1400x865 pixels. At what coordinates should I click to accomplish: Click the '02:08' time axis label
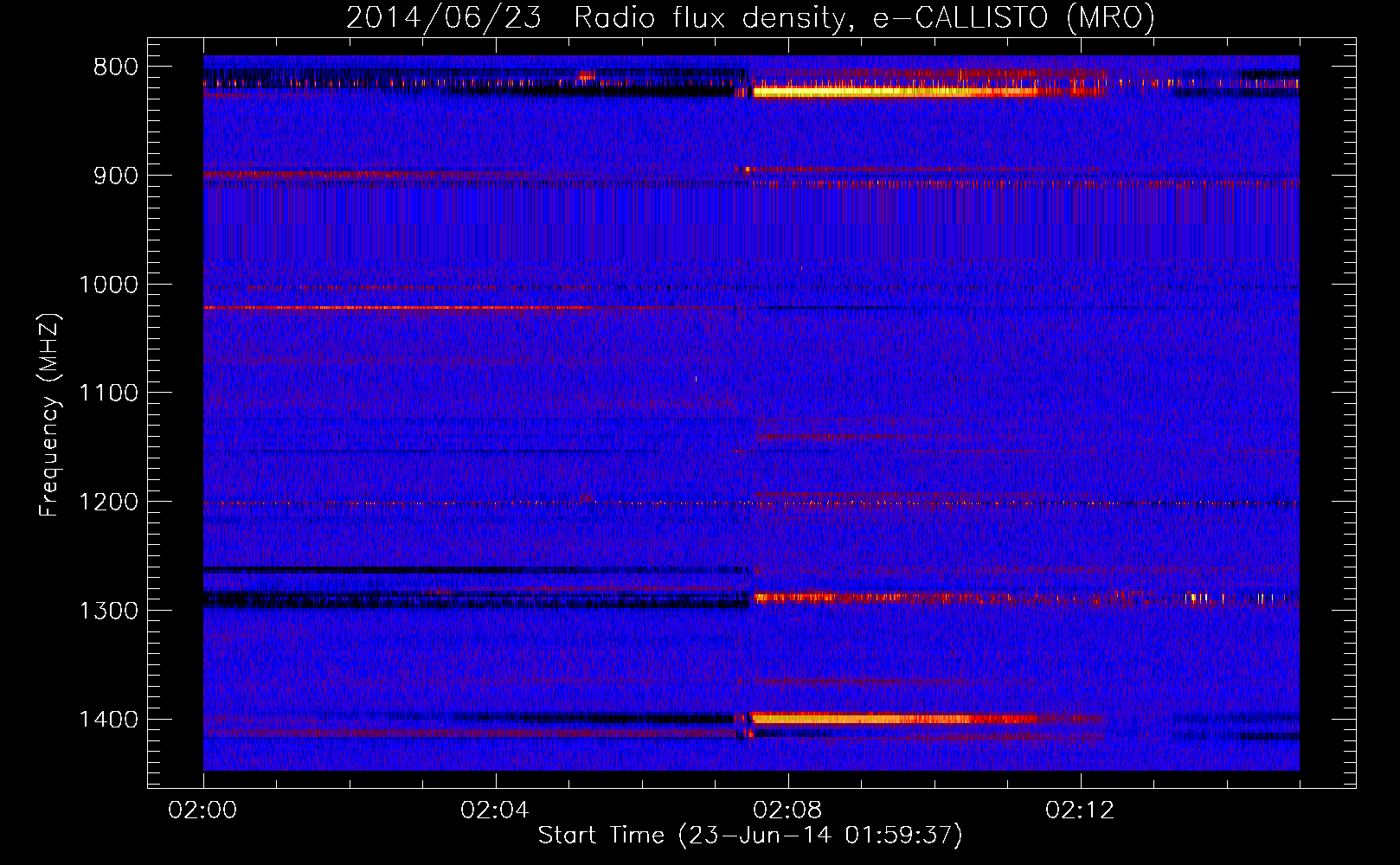(x=787, y=811)
